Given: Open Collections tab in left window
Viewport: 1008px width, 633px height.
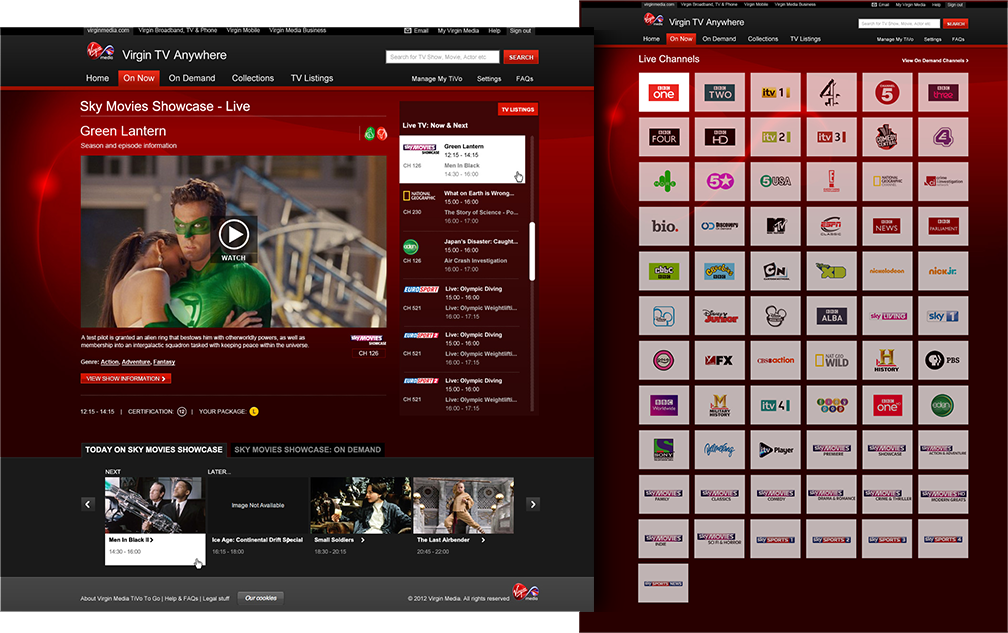Looking at the screenshot, I should coord(253,78).
